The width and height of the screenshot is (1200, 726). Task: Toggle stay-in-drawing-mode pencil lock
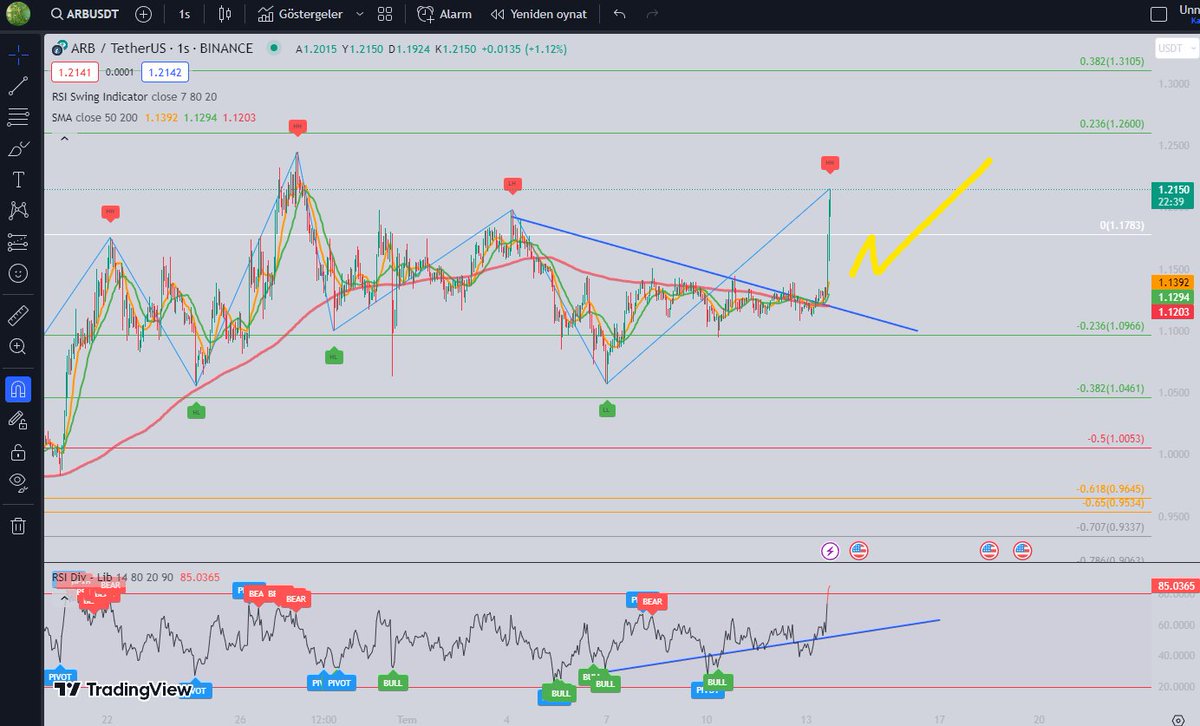[18, 420]
